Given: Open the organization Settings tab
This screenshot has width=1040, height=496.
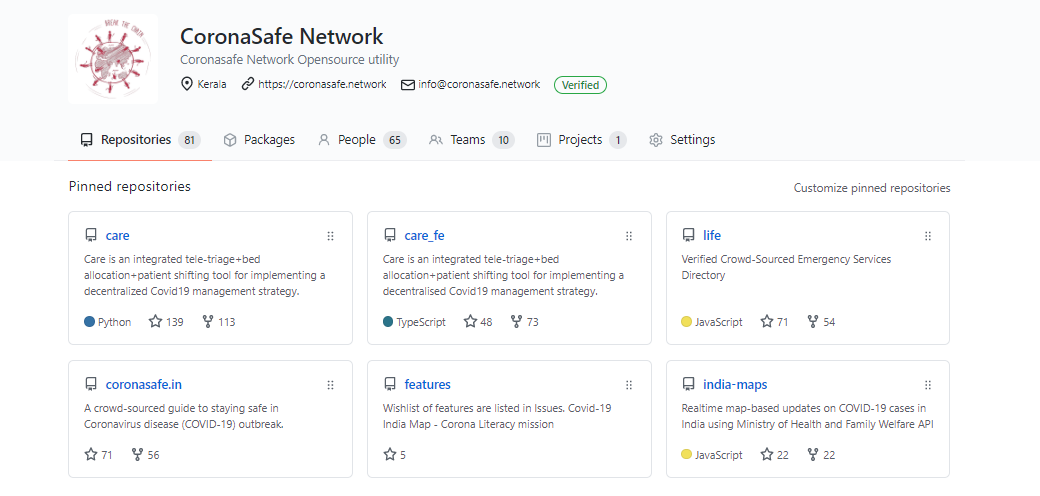Looking at the screenshot, I should (x=682, y=140).
